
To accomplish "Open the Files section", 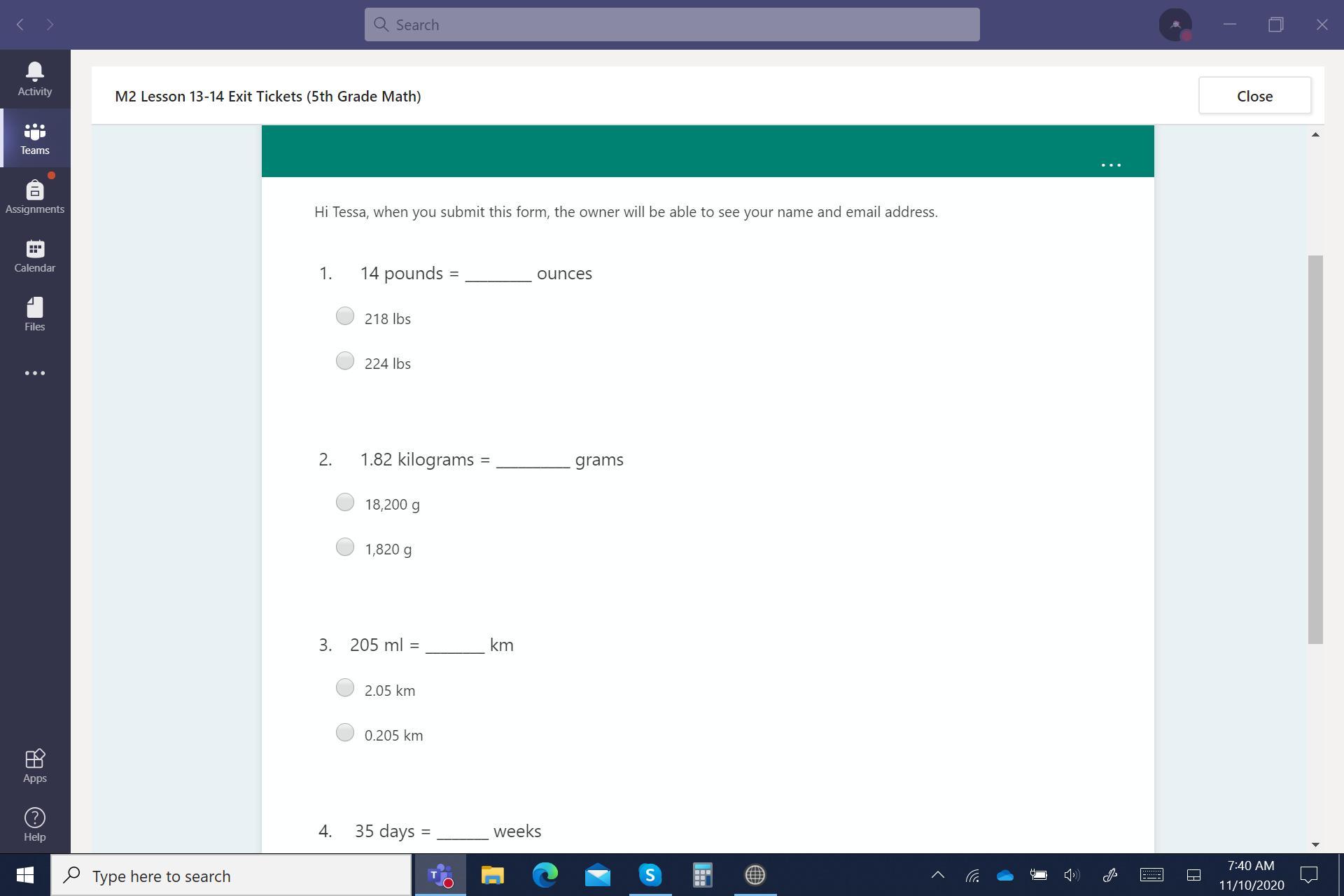I will (x=34, y=314).
